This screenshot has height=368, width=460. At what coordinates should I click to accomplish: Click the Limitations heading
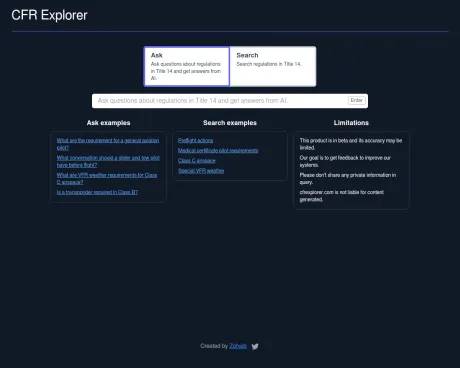click(351, 123)
